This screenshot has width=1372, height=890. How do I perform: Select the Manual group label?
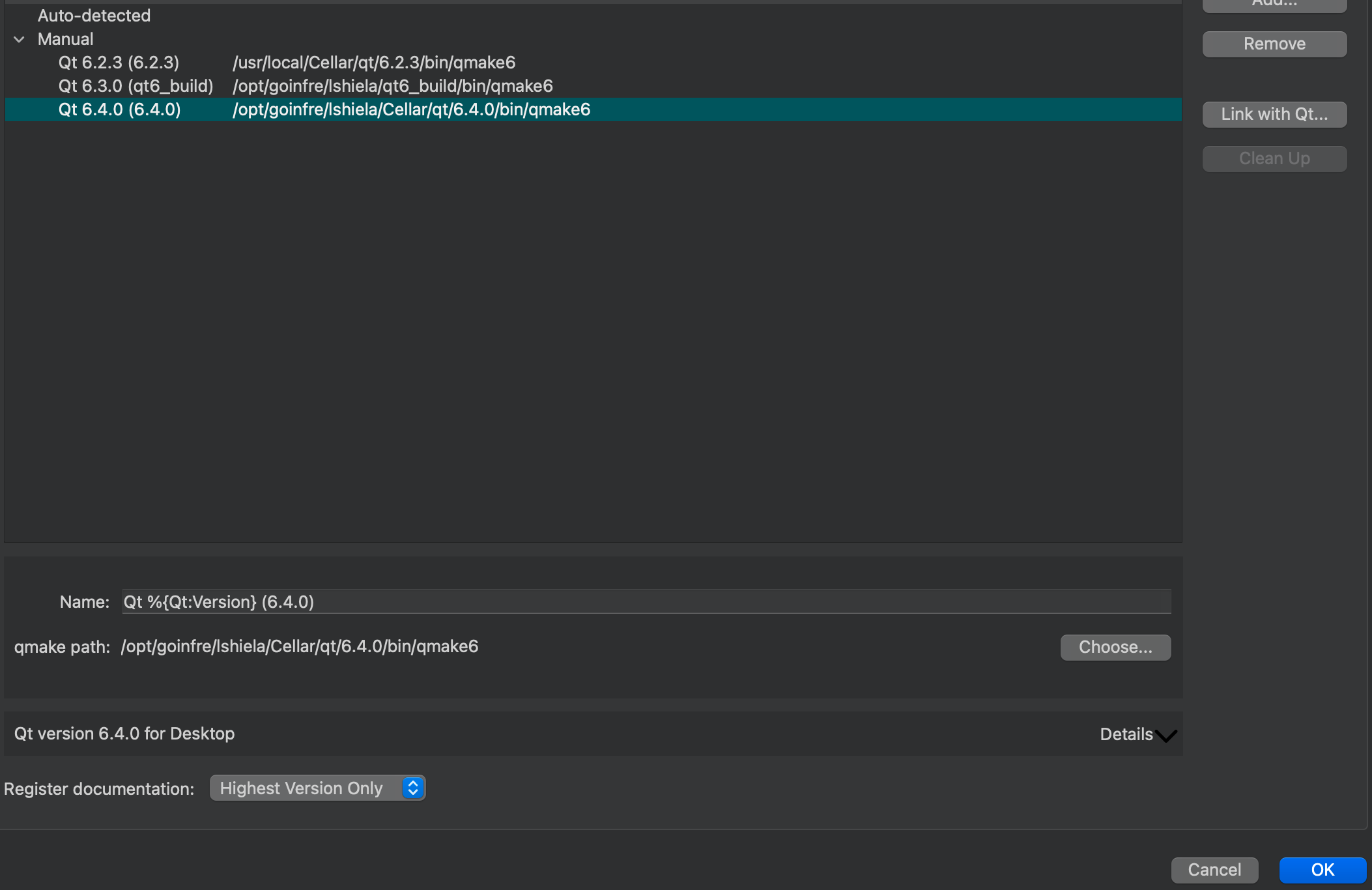pos(66,39)
